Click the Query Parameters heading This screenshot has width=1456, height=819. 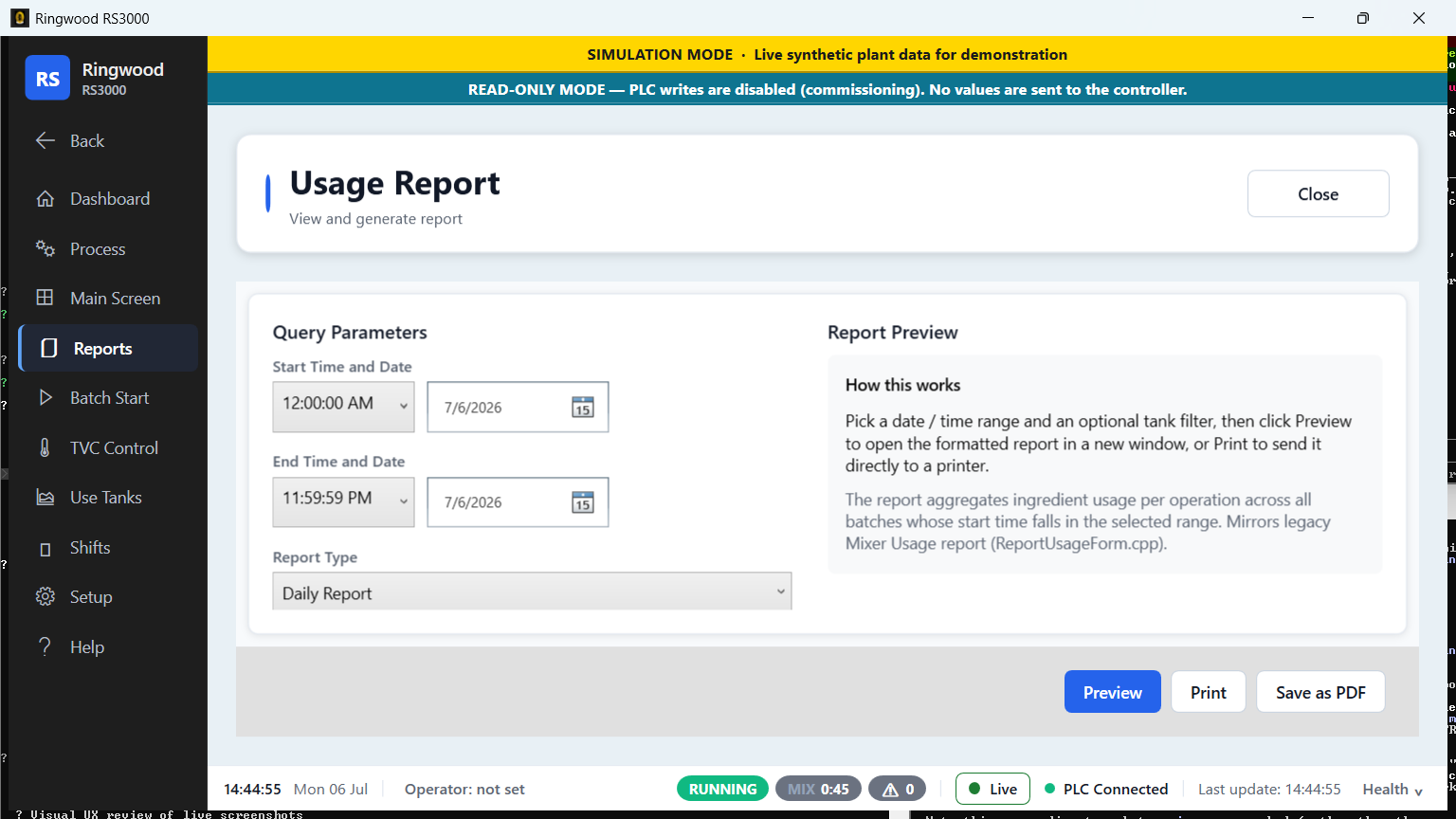tap(350, 332)
